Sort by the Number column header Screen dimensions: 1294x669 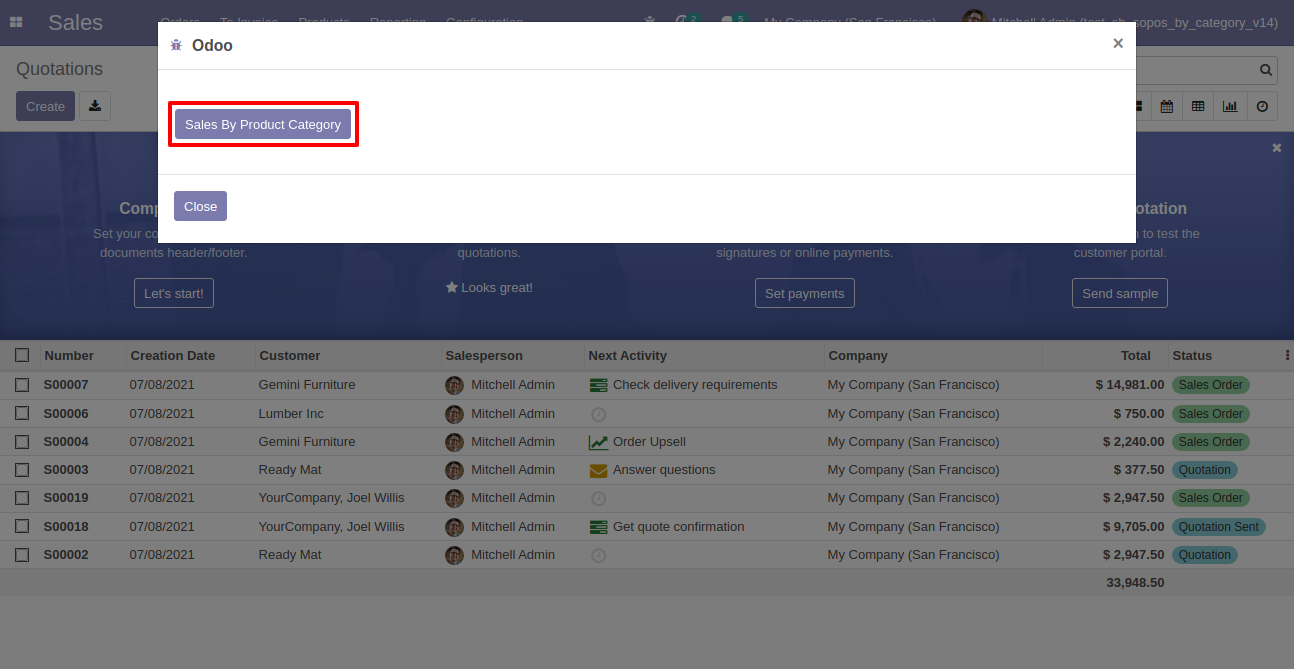[69, 355]
